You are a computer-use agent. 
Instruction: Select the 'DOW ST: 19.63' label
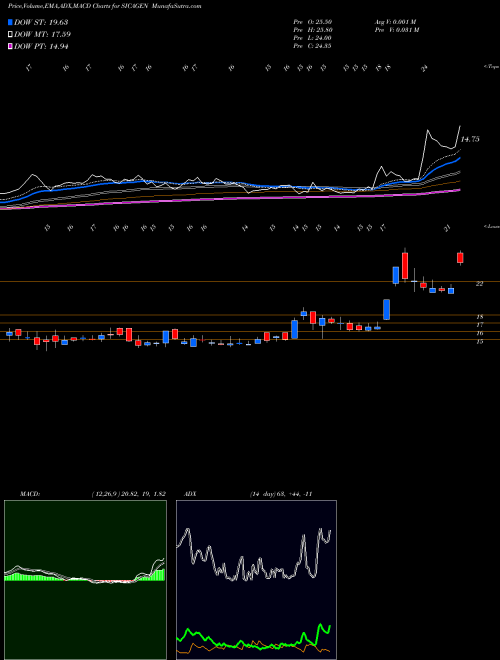[x=41, y=22]
